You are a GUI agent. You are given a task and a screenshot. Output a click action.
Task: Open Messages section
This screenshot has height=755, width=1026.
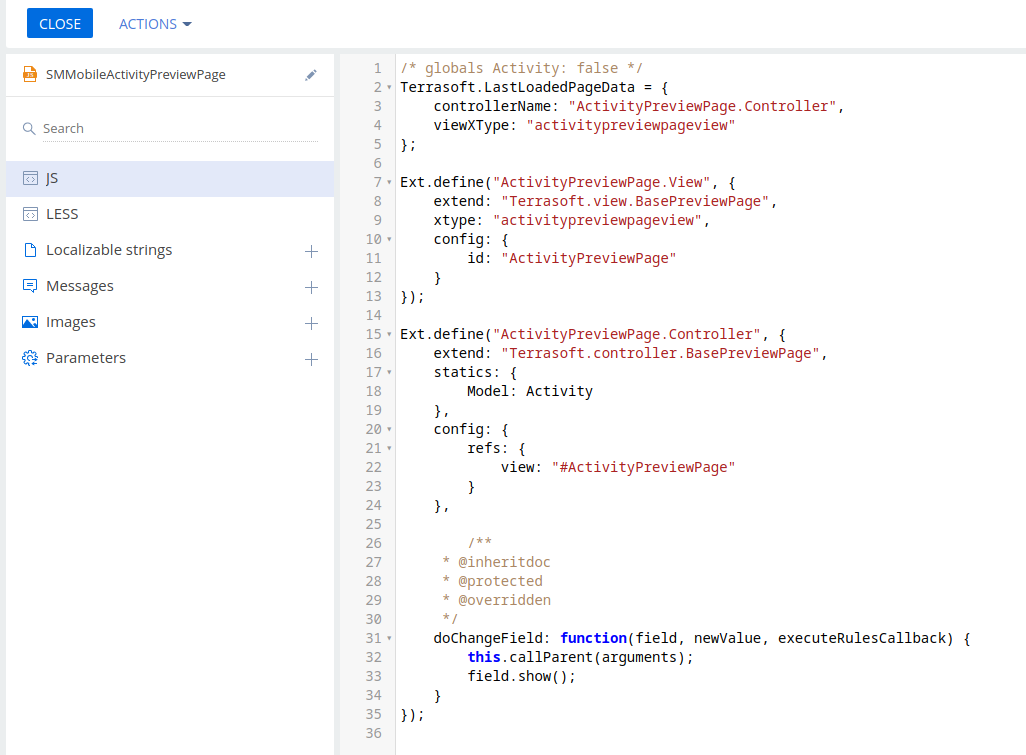coord(80,286)
